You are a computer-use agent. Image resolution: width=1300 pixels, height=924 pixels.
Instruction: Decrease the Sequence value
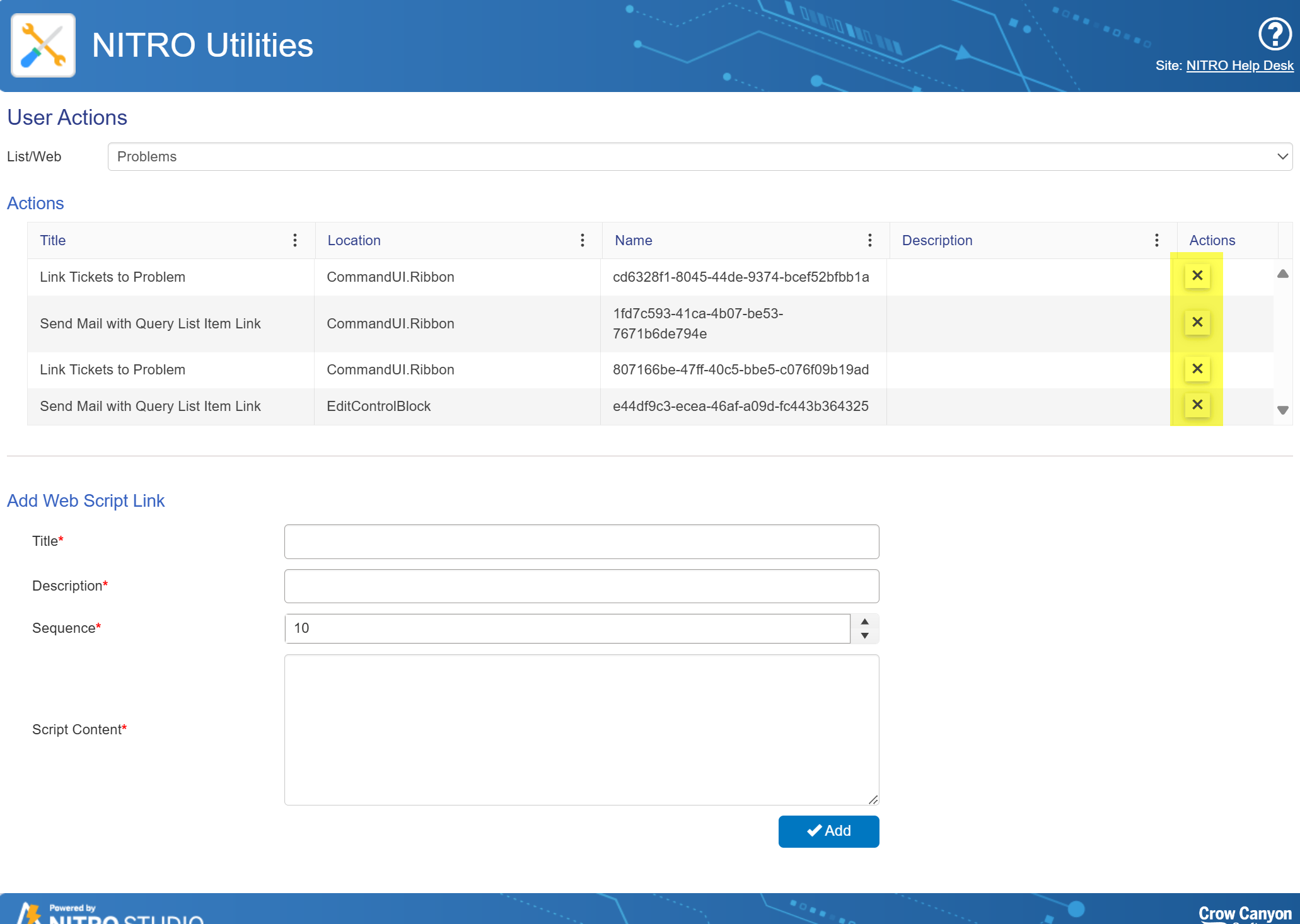coord(865,636)
